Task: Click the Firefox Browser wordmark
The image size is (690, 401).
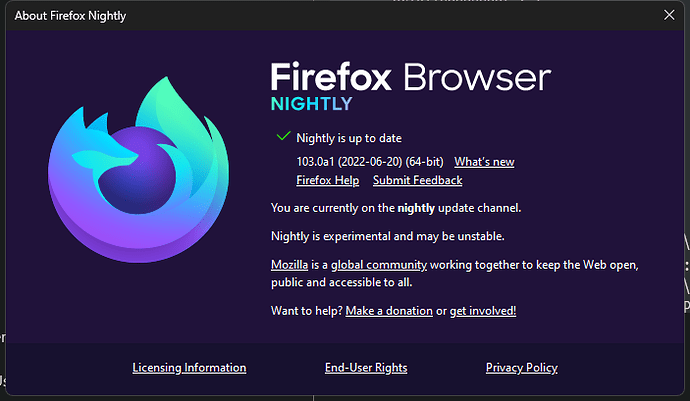Action: coord(410,77)
